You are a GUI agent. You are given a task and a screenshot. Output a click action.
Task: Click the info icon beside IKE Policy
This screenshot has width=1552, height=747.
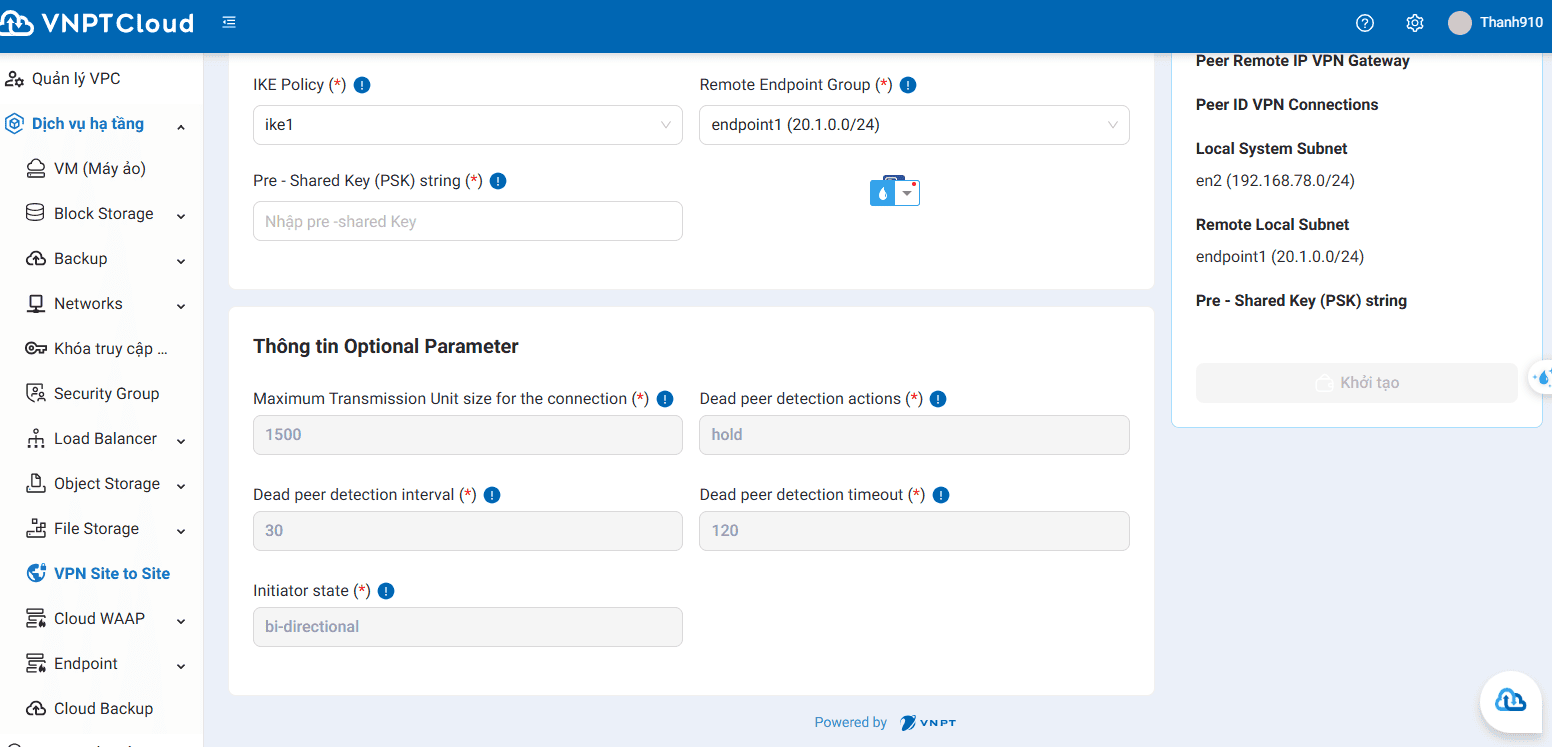click(x=361, y=85)
